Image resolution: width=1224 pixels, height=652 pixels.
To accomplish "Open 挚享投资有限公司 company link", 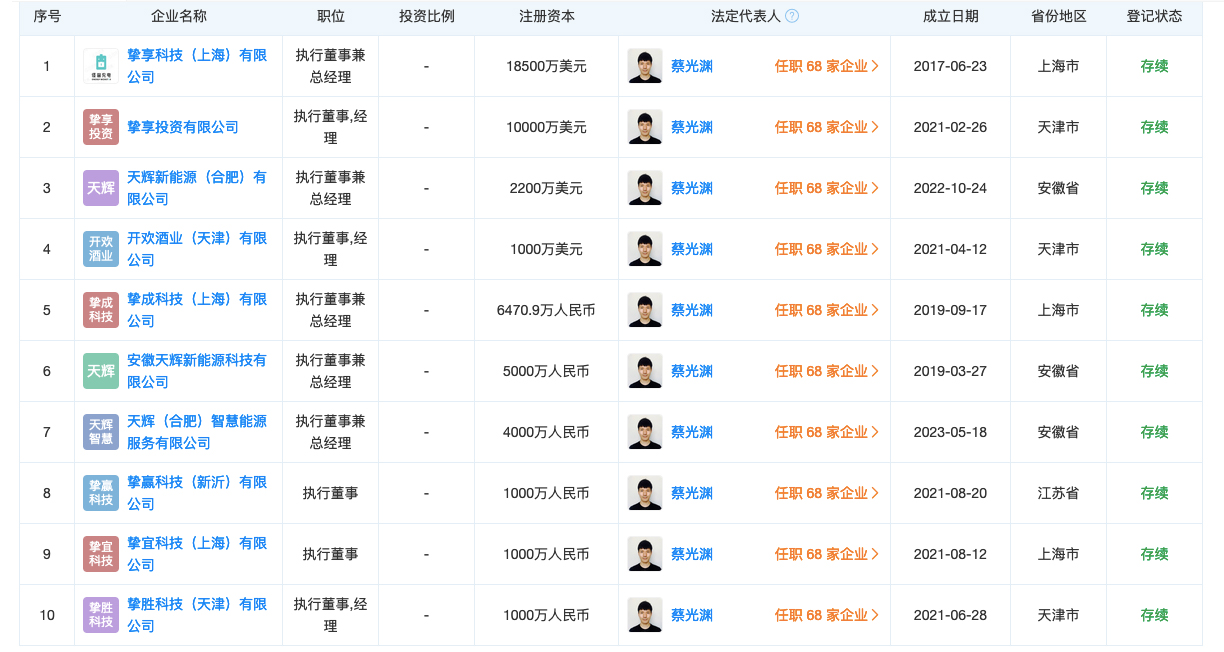I will [183, 127].
